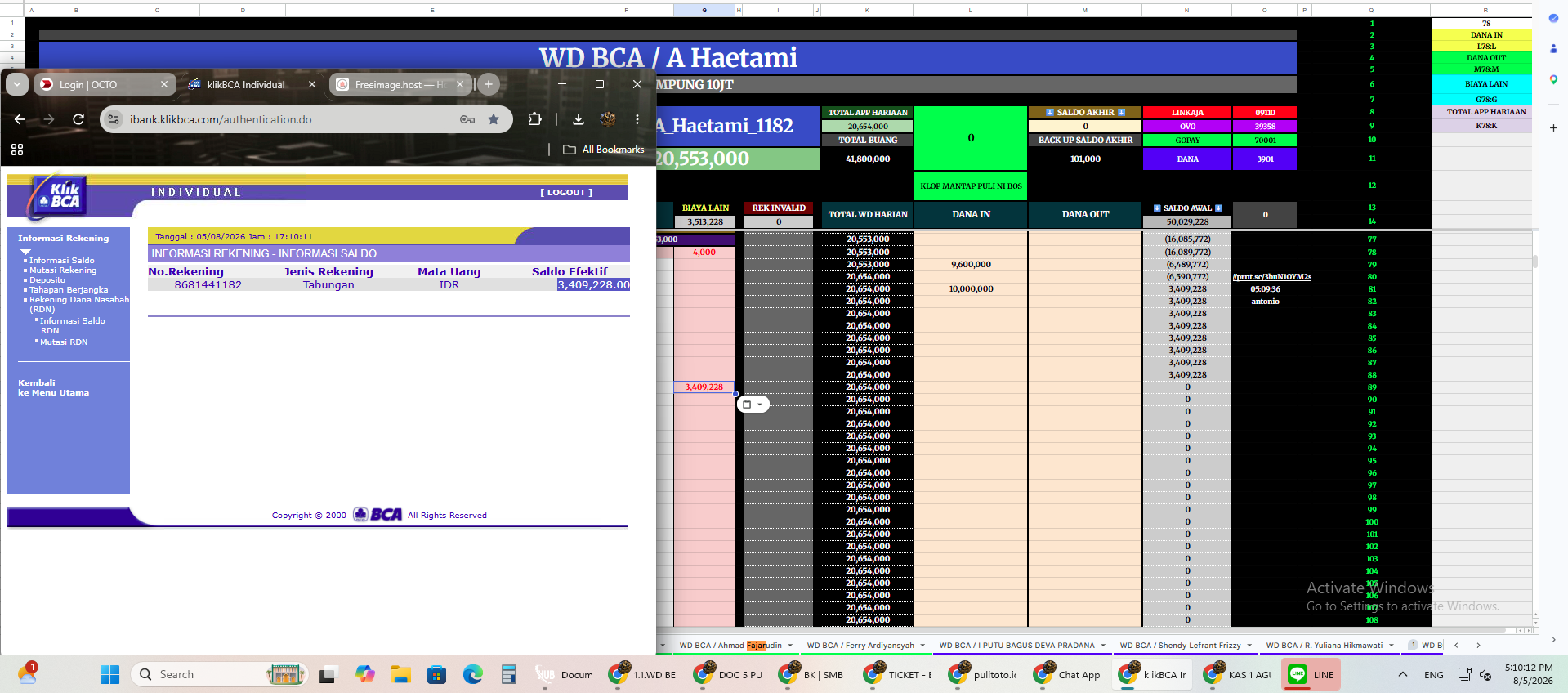Open the Ferry Ardiyansyah sheet tab menu arrow
The image size is (1568, 693).
(x=922, y=646)
